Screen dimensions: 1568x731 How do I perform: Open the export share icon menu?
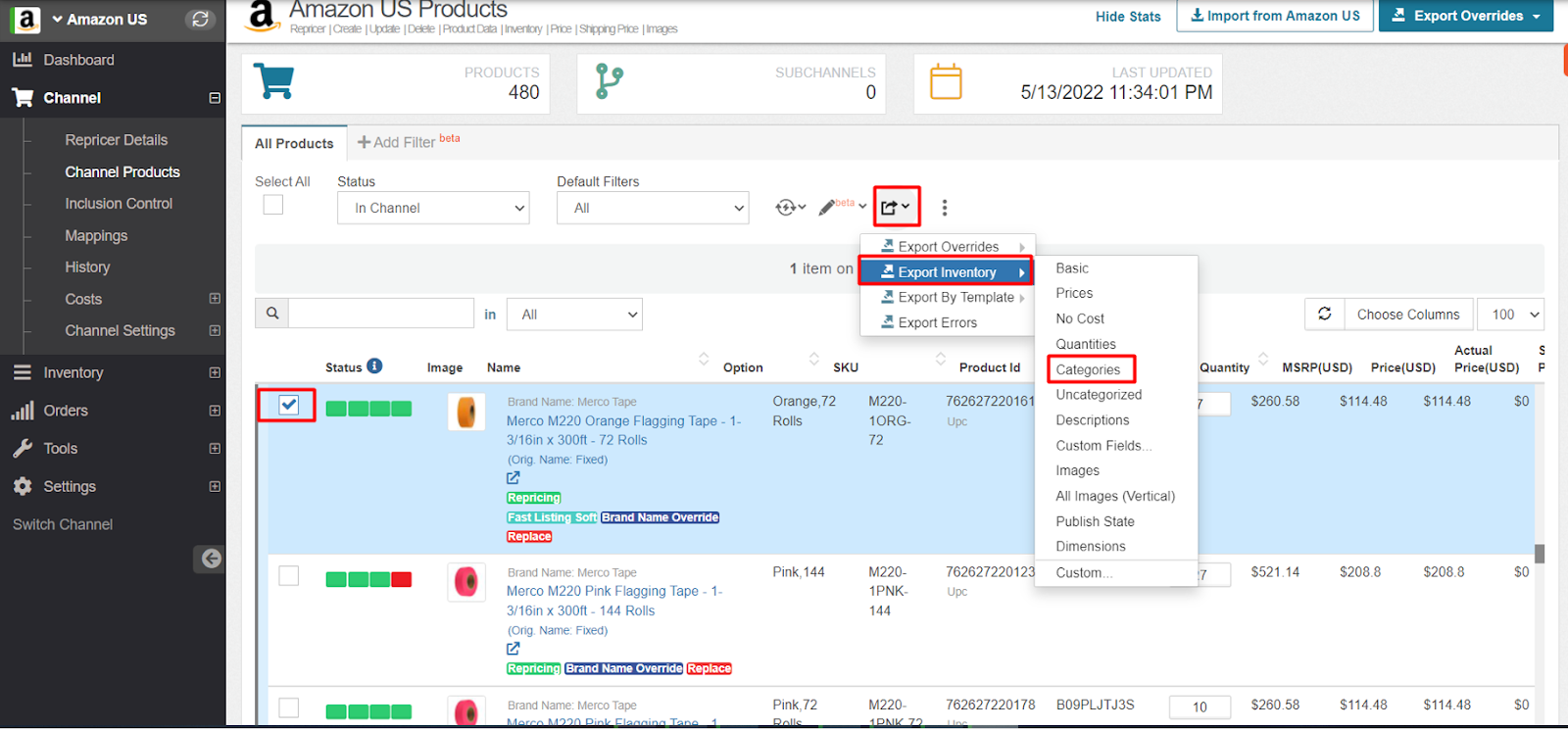pyautogui.click(x=896, y=207)
